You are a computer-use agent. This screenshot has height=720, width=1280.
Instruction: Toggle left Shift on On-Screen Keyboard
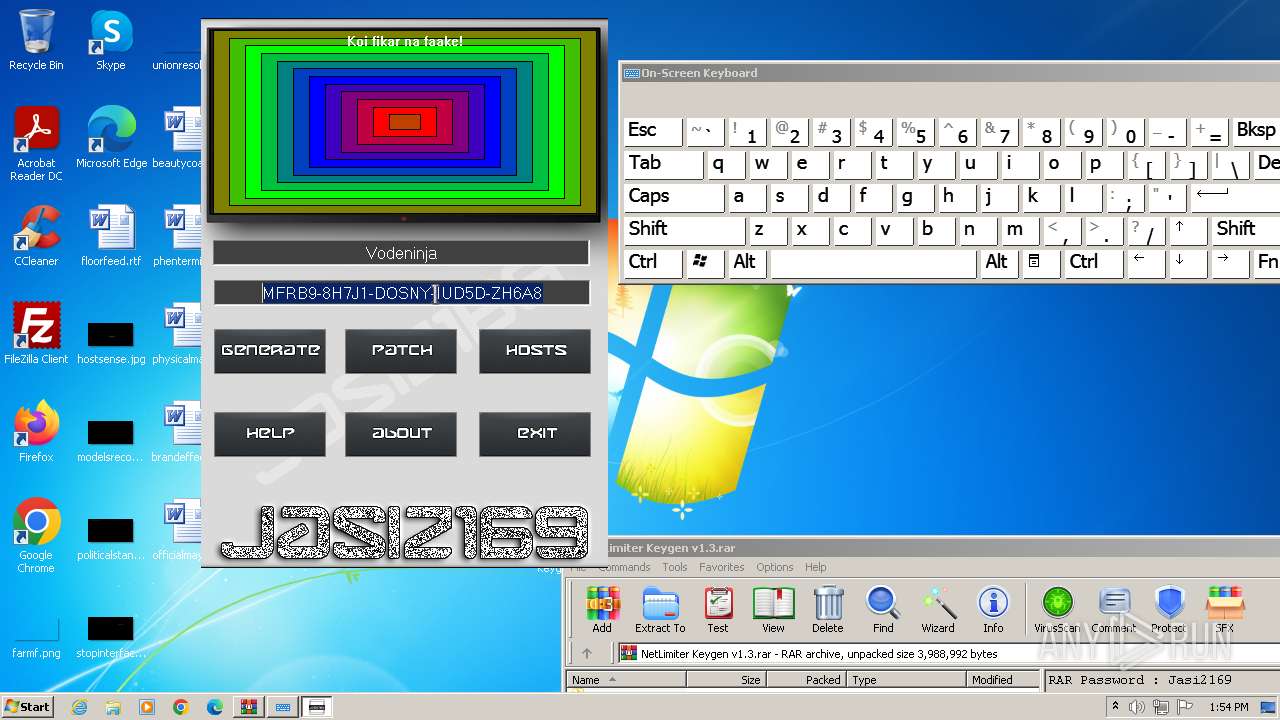(x=684, y=230)
